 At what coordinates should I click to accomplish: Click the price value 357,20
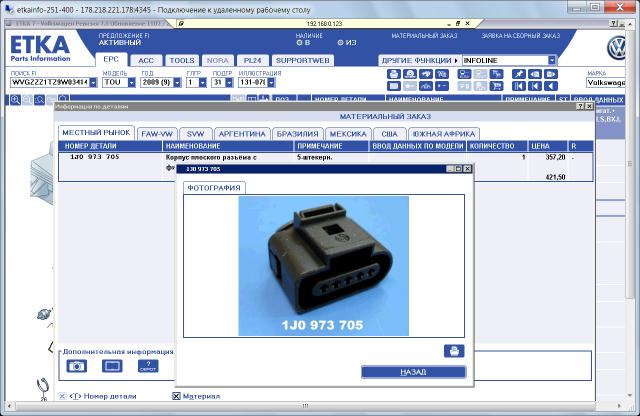coord(555,157)
